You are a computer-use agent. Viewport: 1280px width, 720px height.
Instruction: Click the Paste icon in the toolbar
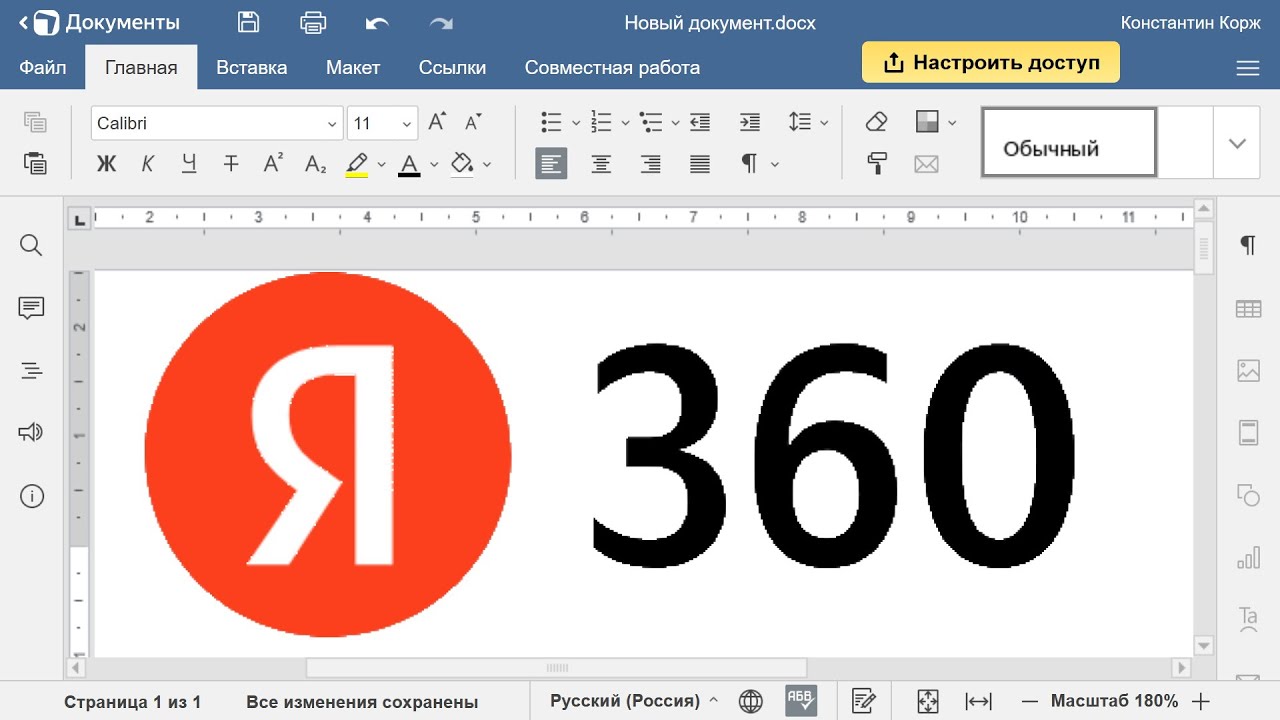pos(35,163)
